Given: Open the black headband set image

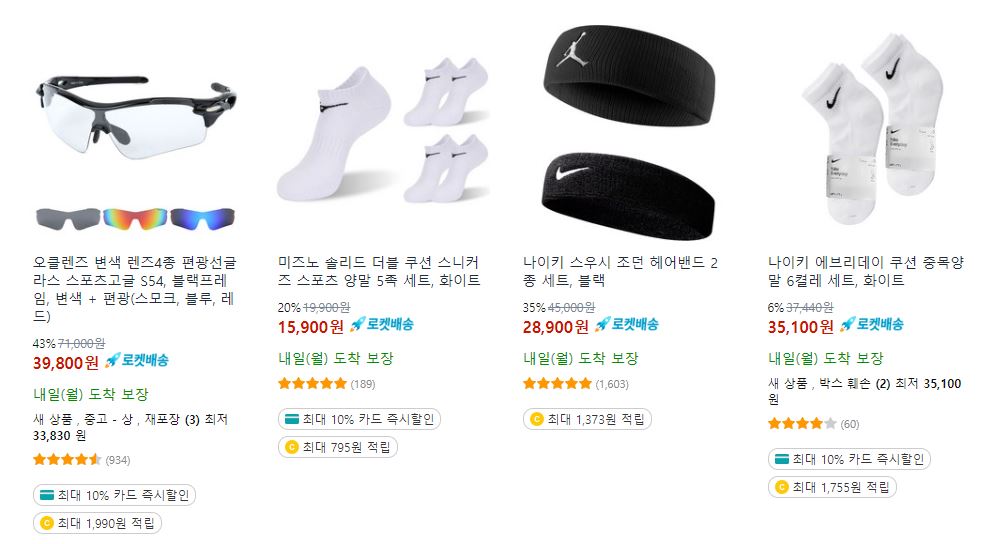Looking at the screenshot, I should point(626,131).
